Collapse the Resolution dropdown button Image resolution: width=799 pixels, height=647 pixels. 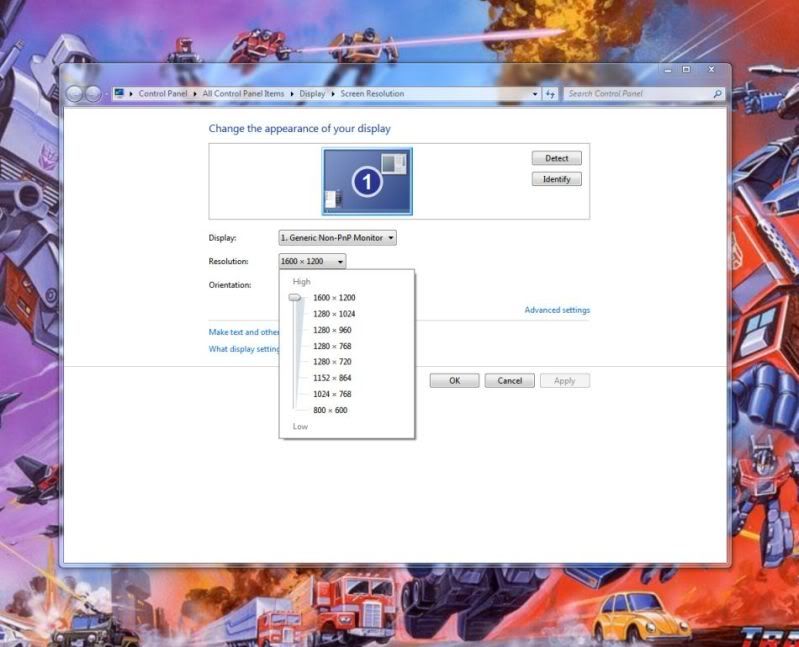click(x=312, y=261)
